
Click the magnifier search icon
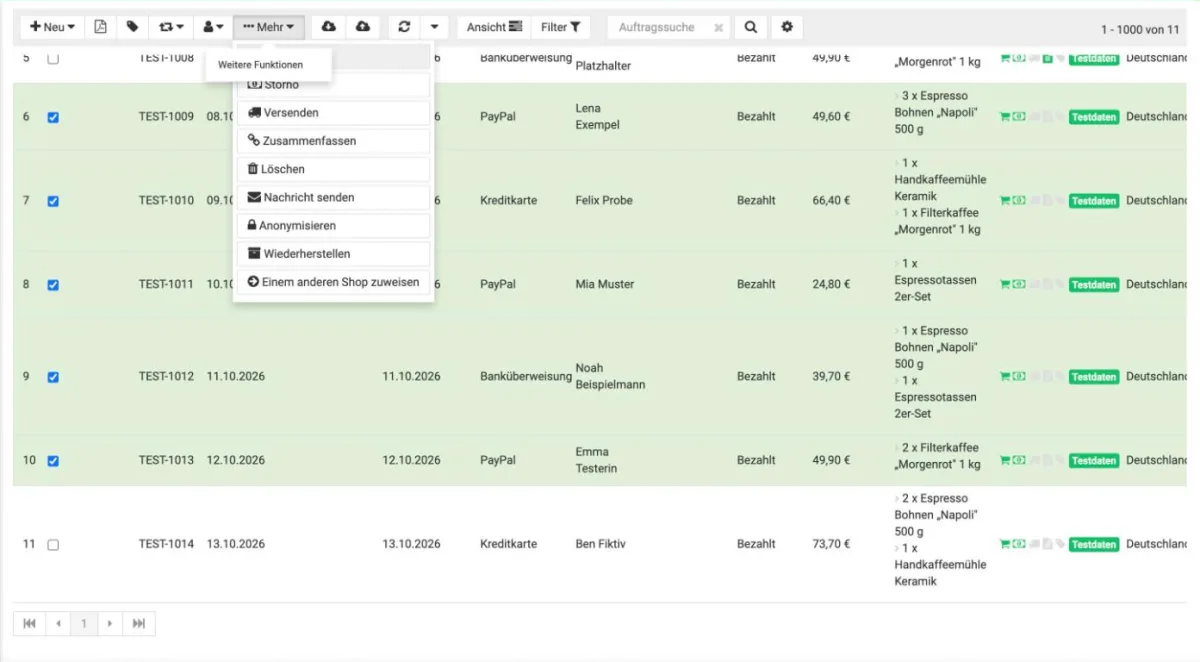pos(750,27)
